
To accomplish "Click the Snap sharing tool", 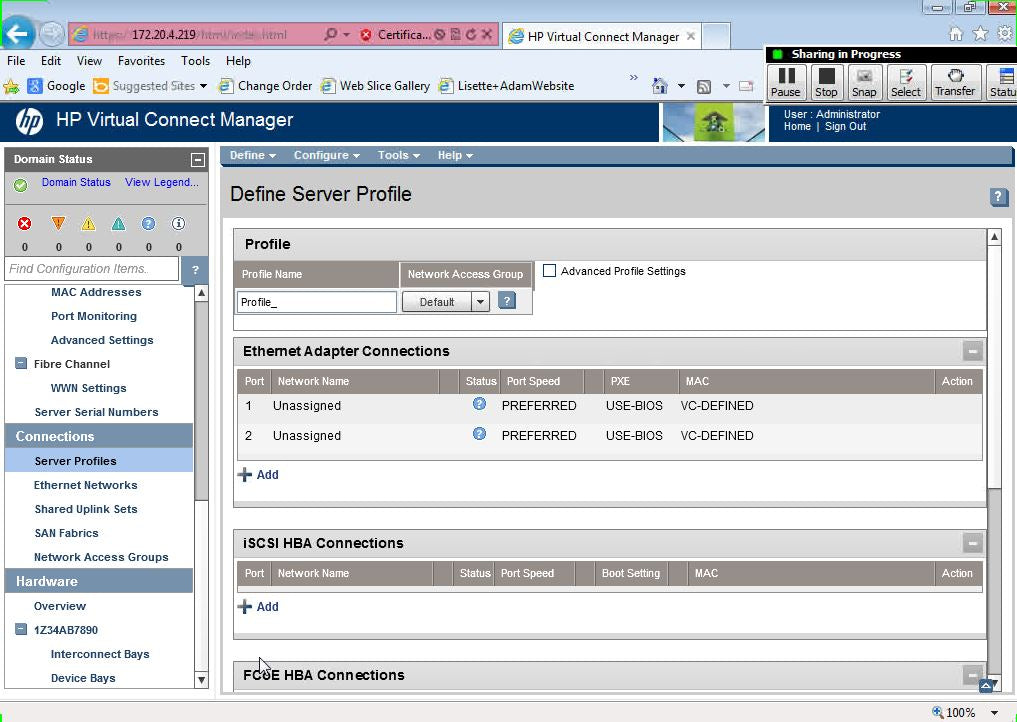I will coord(864,82).
